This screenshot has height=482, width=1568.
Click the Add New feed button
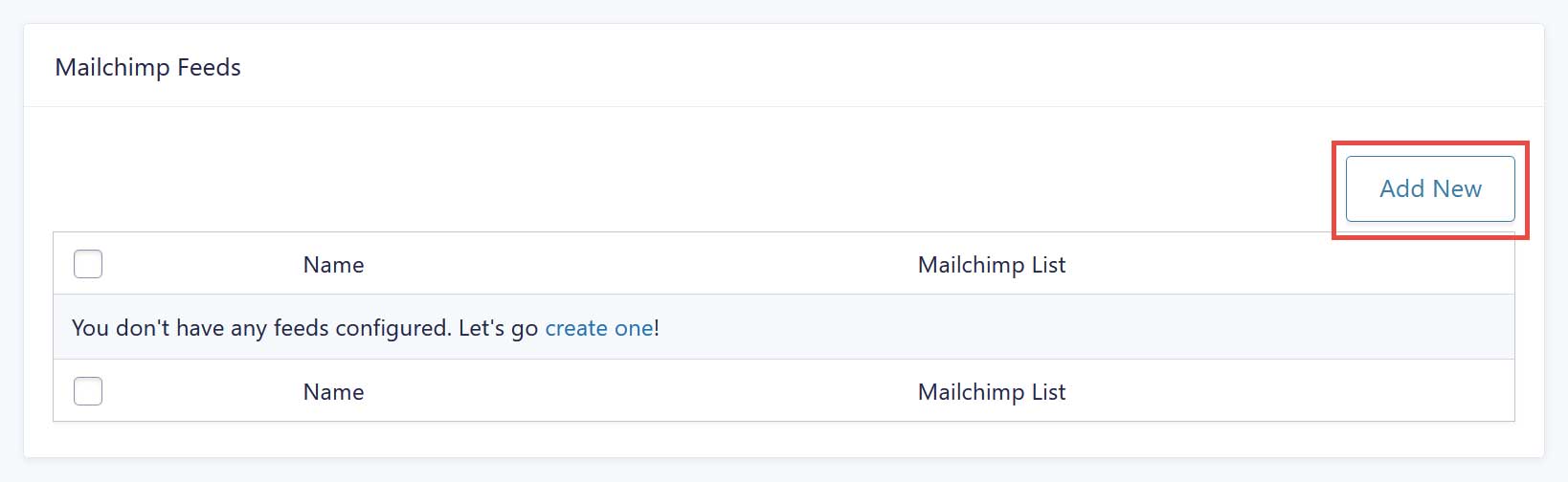(x=1430, y=189)
